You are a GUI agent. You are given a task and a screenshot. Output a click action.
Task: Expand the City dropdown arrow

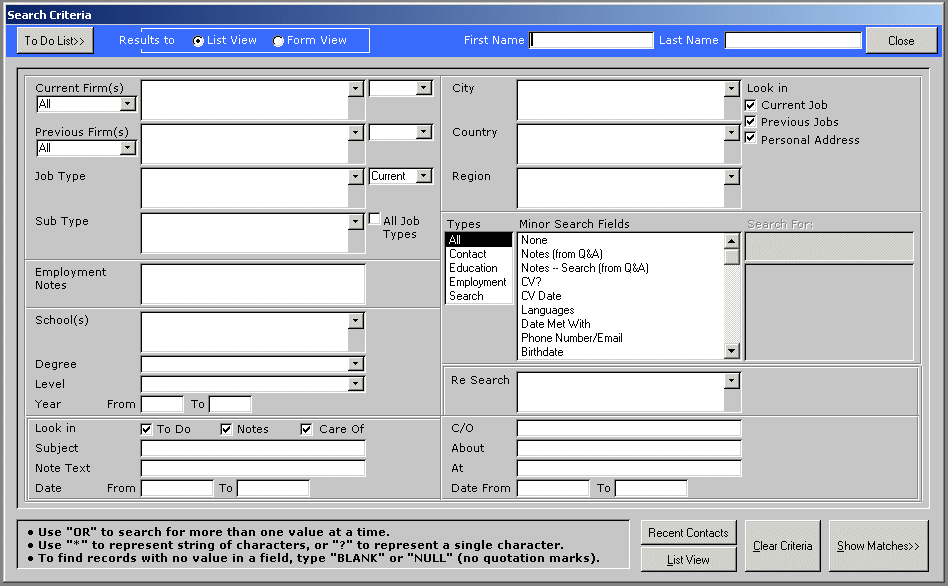[732, 89]
